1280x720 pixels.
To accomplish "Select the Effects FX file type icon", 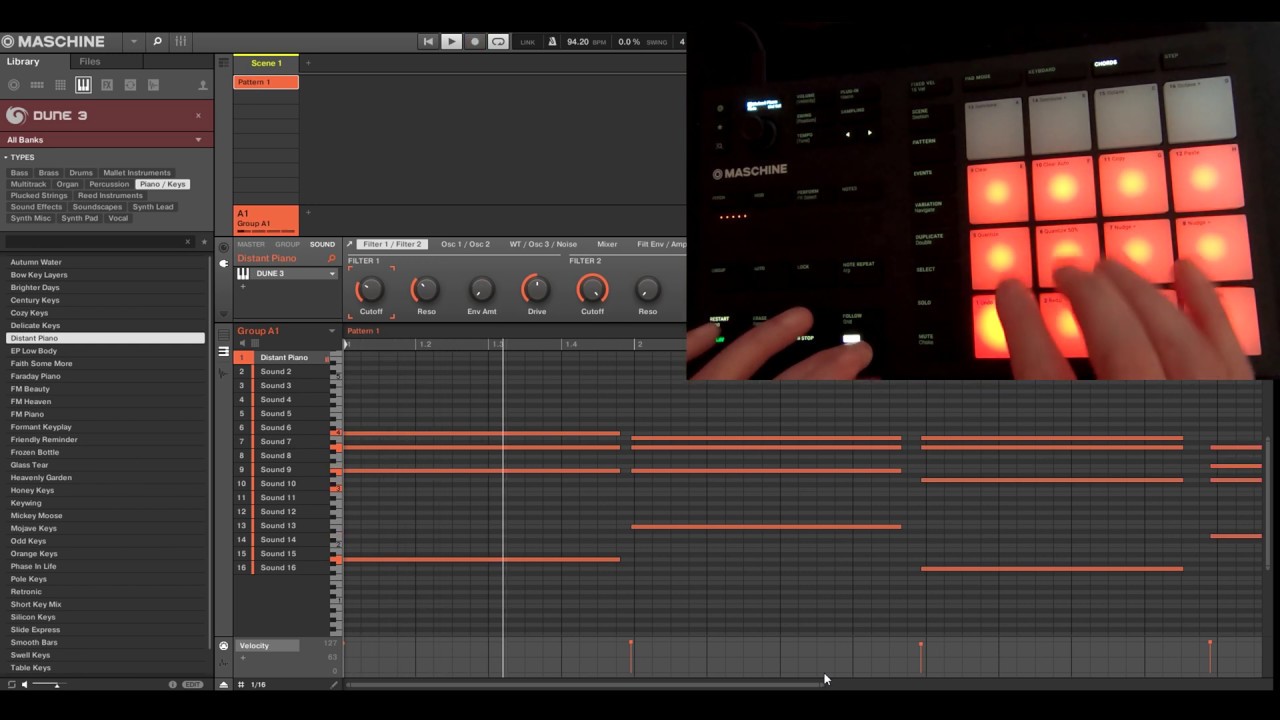I will [107, 85].
